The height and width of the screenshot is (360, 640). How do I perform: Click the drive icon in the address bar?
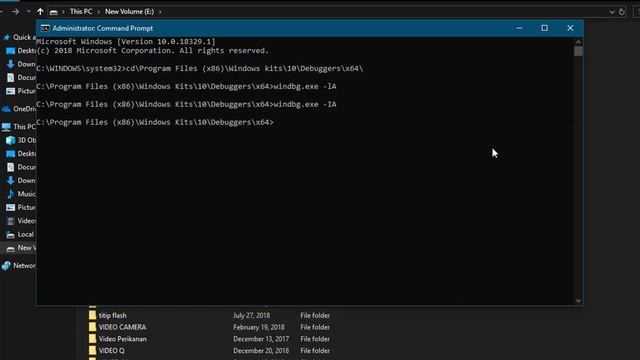53,12
